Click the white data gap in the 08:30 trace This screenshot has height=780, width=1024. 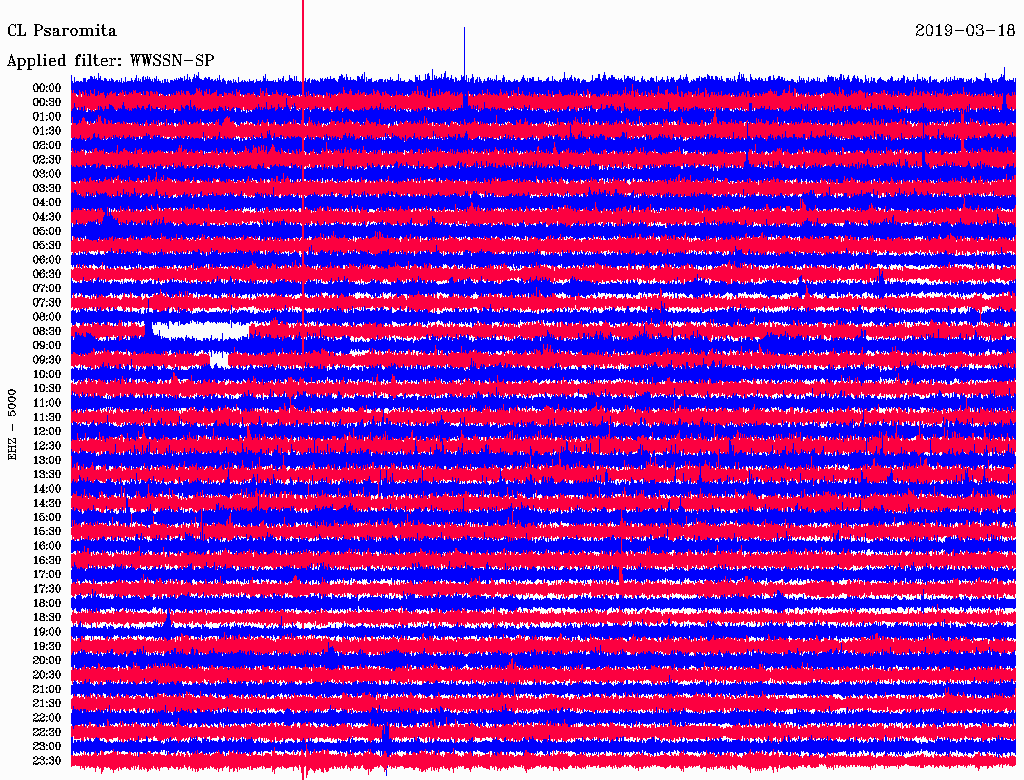(201, 331)
